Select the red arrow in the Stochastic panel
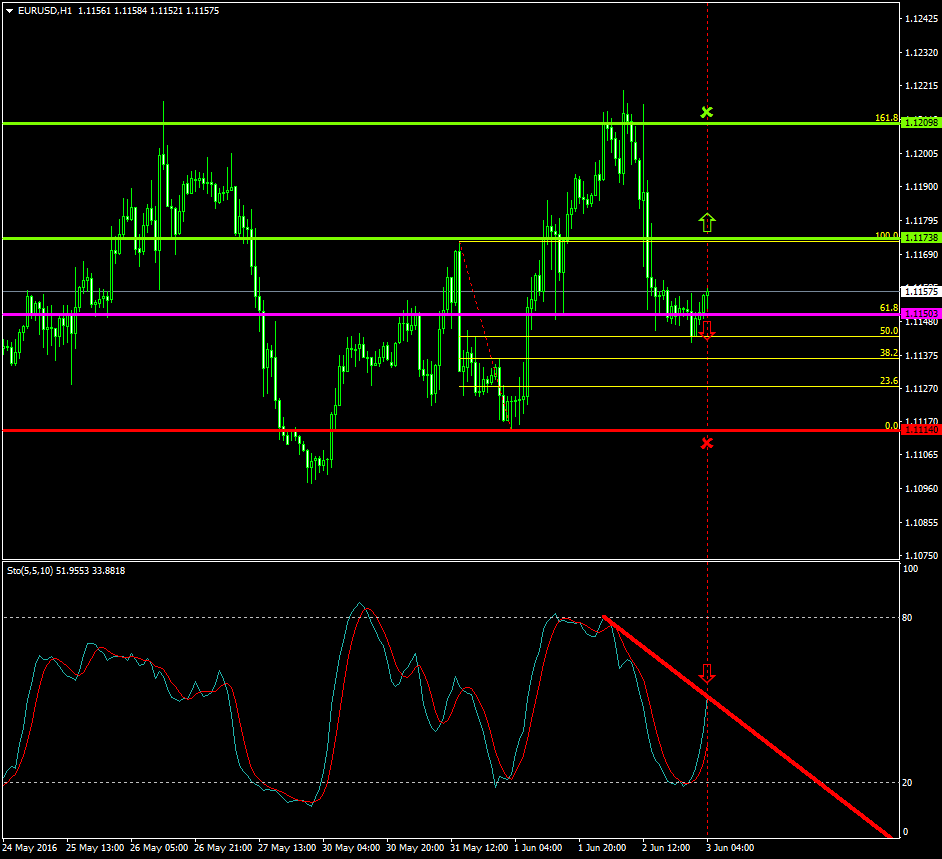Viewport: 942px width, 859px height. 707,674
